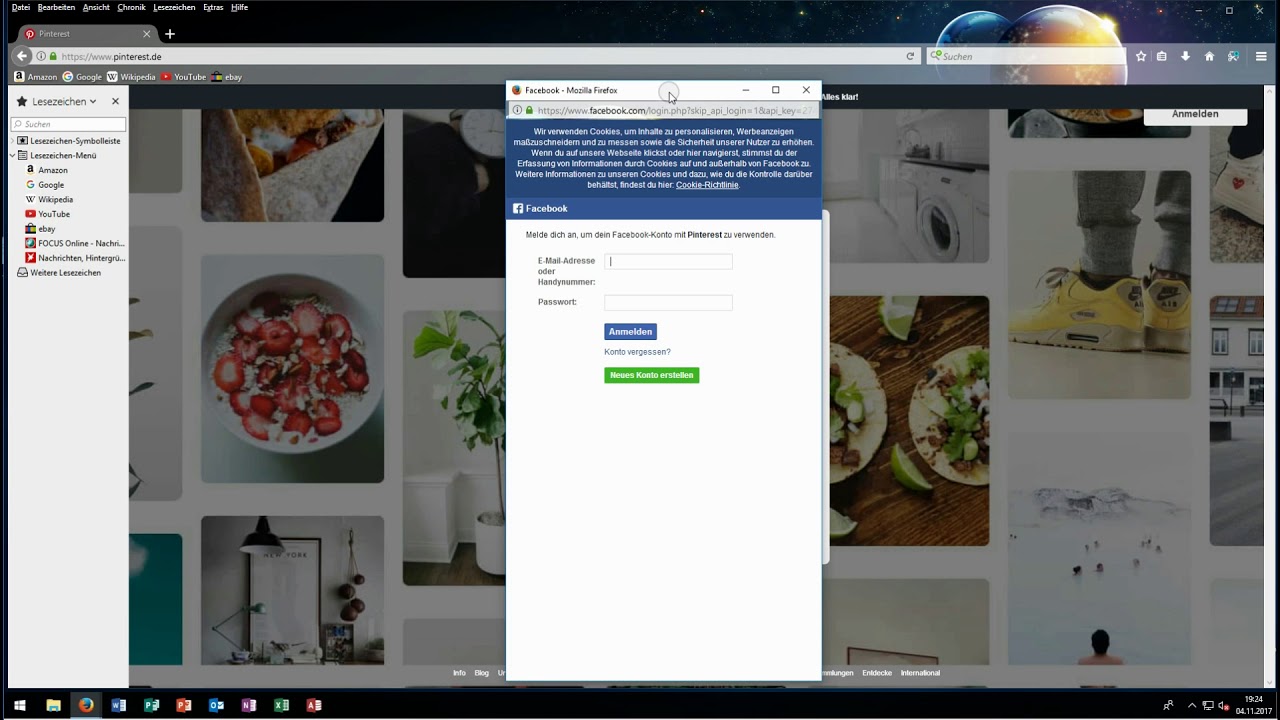The height and width of the screenshot is (720, 1280).
Task: Open File Explorer from taskbar
Action: tap(54, 705)
